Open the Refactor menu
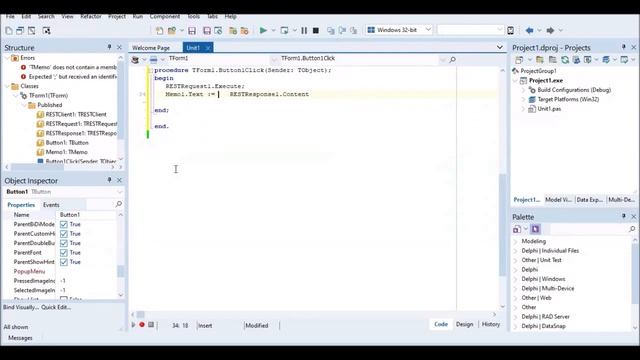640x360 pixels. click(91, 17)
